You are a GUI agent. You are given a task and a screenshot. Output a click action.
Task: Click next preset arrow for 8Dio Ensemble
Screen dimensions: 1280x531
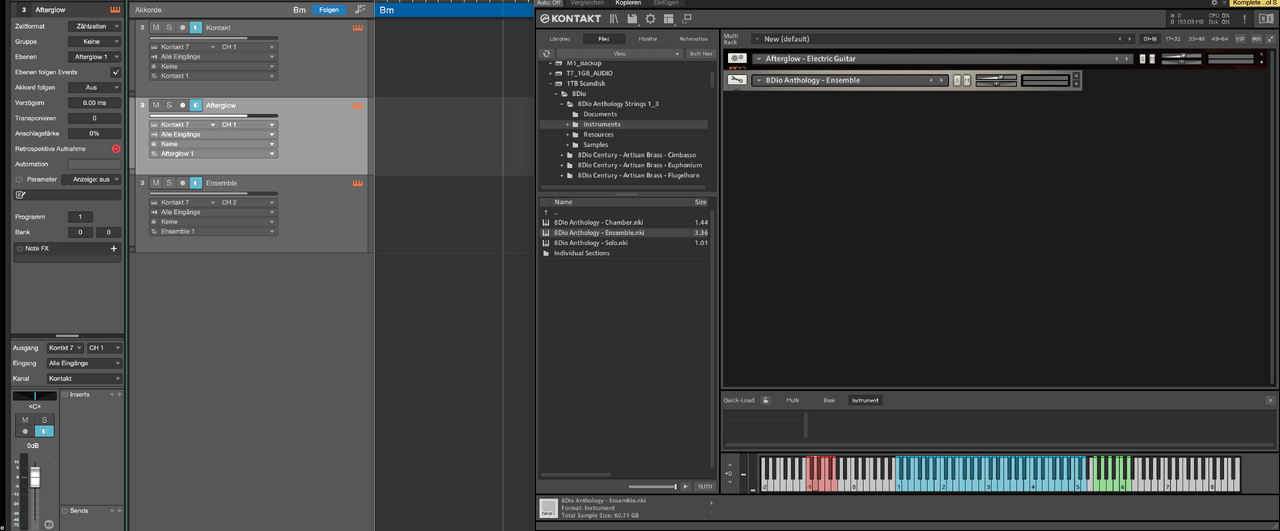[941, 80]
